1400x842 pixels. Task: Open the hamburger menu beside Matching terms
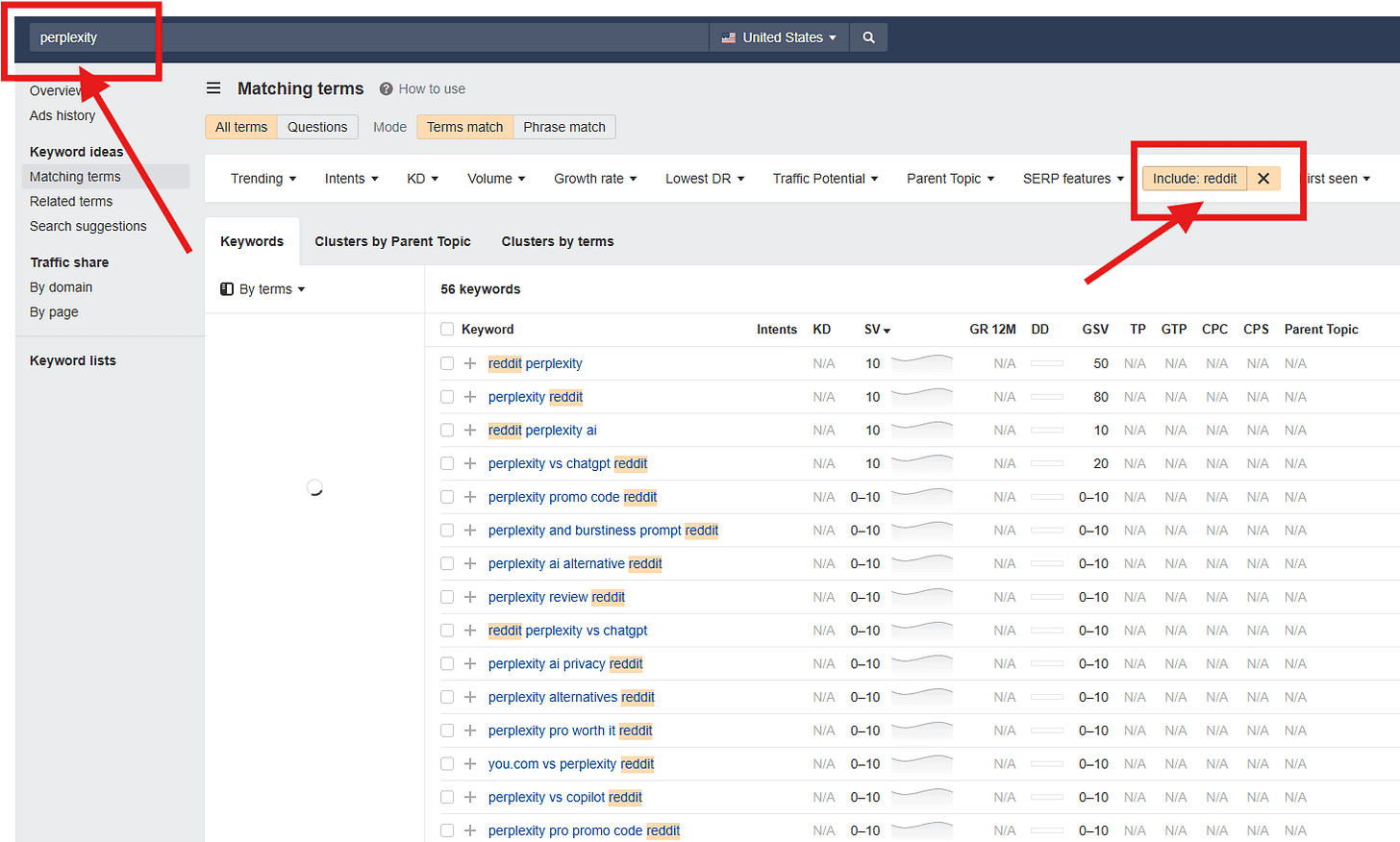pyautogui.click(x=213, y=88)
